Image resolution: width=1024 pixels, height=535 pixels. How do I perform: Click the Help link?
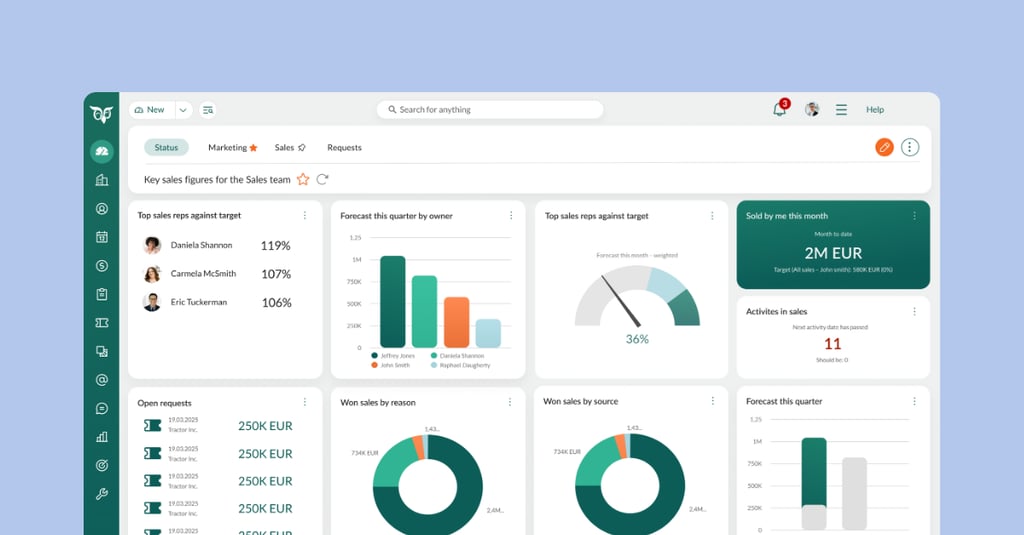(875, 110)
